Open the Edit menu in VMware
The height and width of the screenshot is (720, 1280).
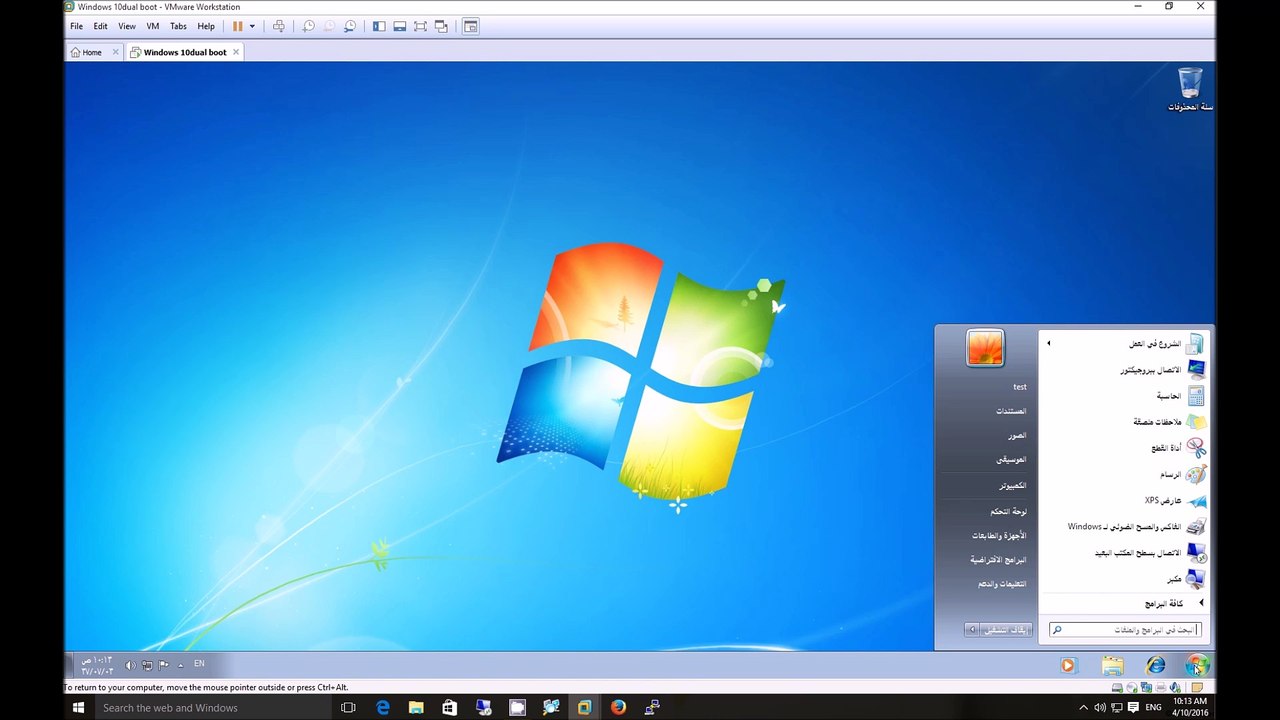101,26
